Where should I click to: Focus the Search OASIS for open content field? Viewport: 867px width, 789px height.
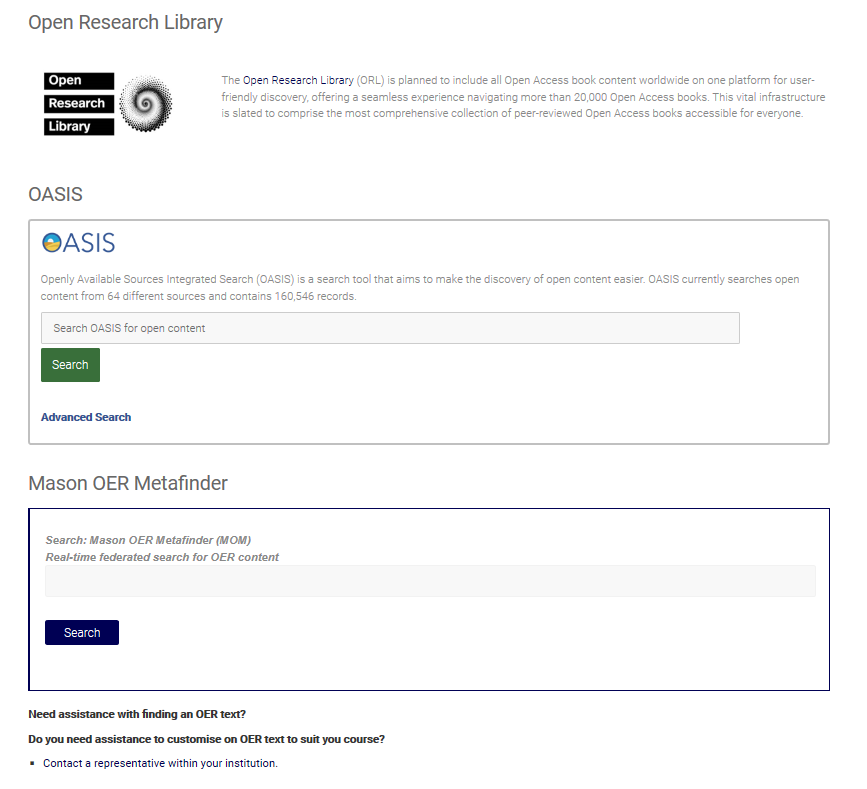pos(390,328)
